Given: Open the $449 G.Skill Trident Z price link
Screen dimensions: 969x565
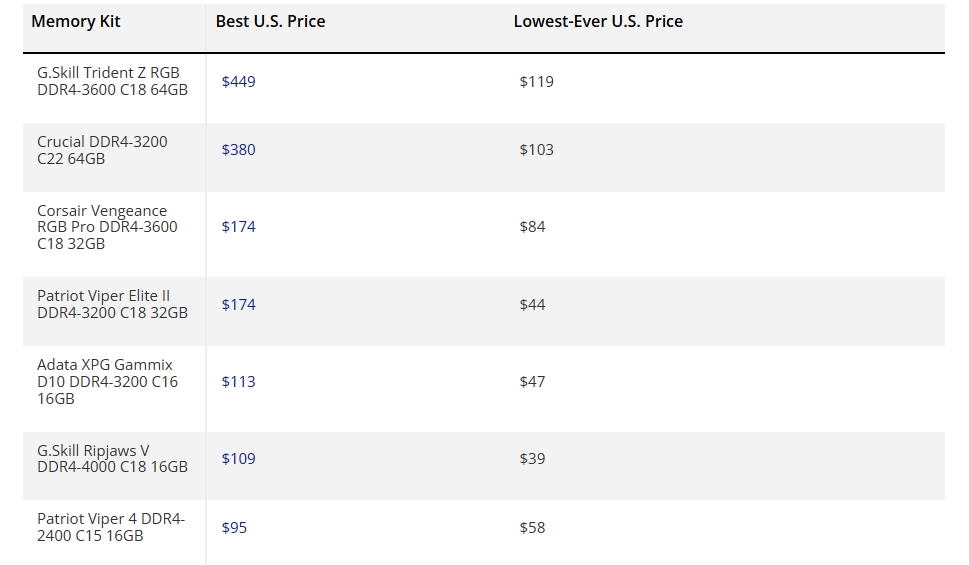Looking at the screenshot, I should [238, 82].
